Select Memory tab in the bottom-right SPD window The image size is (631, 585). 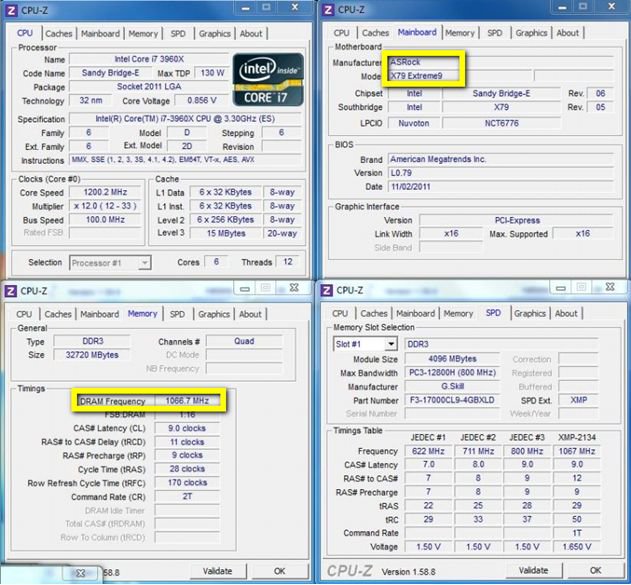(459, 314)
